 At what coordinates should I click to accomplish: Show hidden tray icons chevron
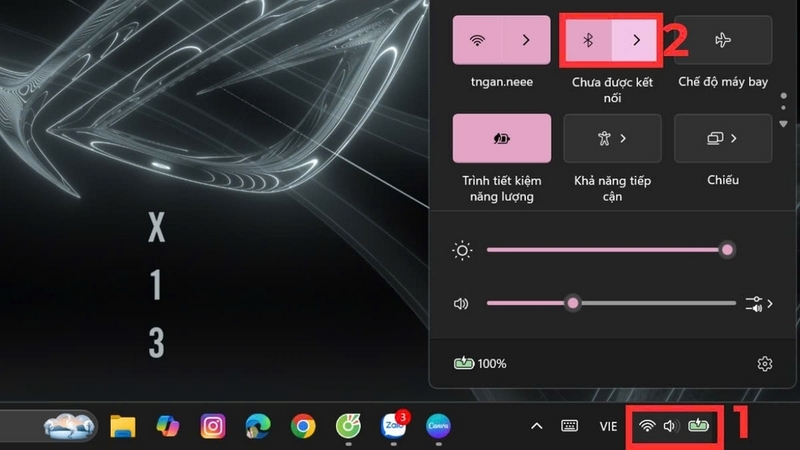click(537, 426)
